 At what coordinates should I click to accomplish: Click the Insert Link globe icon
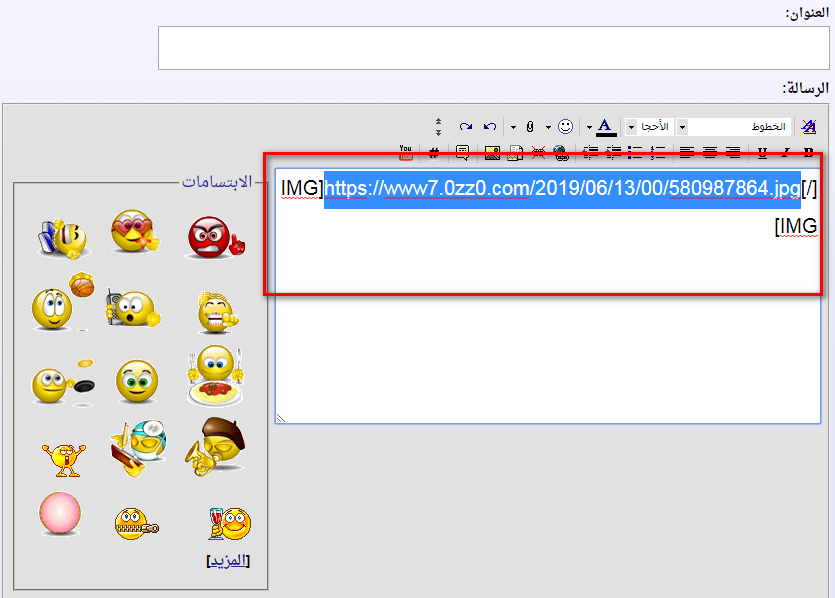point(561,153)
